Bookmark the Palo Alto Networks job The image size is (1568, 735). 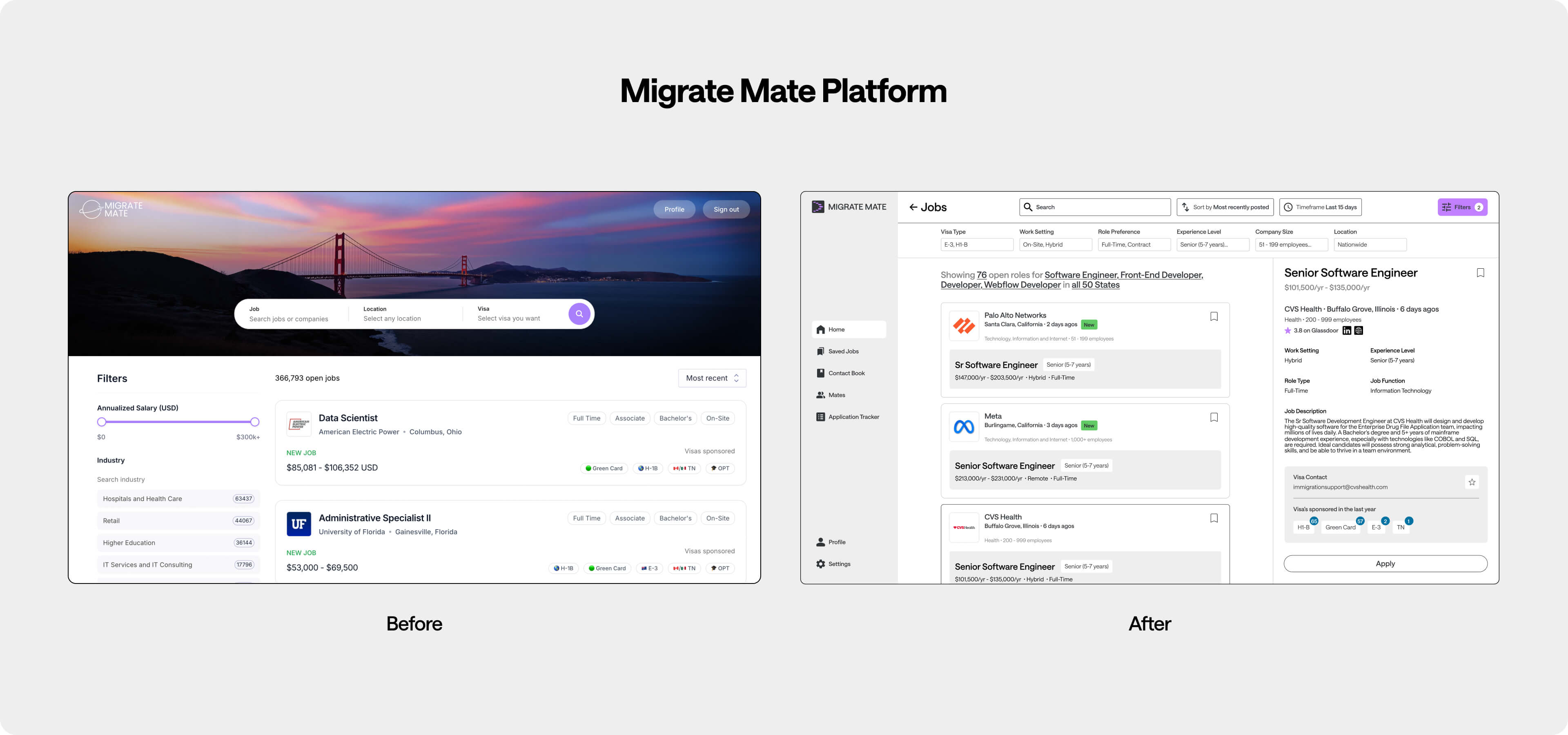click(1214, 316)
